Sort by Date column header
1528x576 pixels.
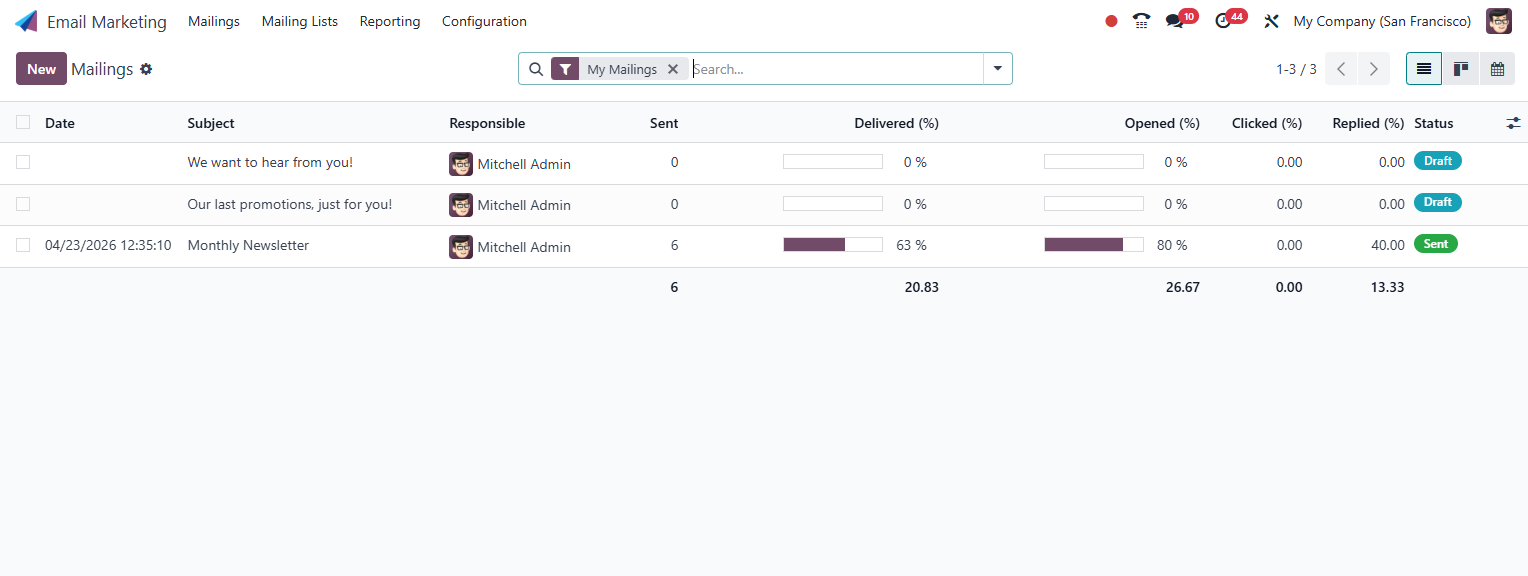tap(60, 123)
